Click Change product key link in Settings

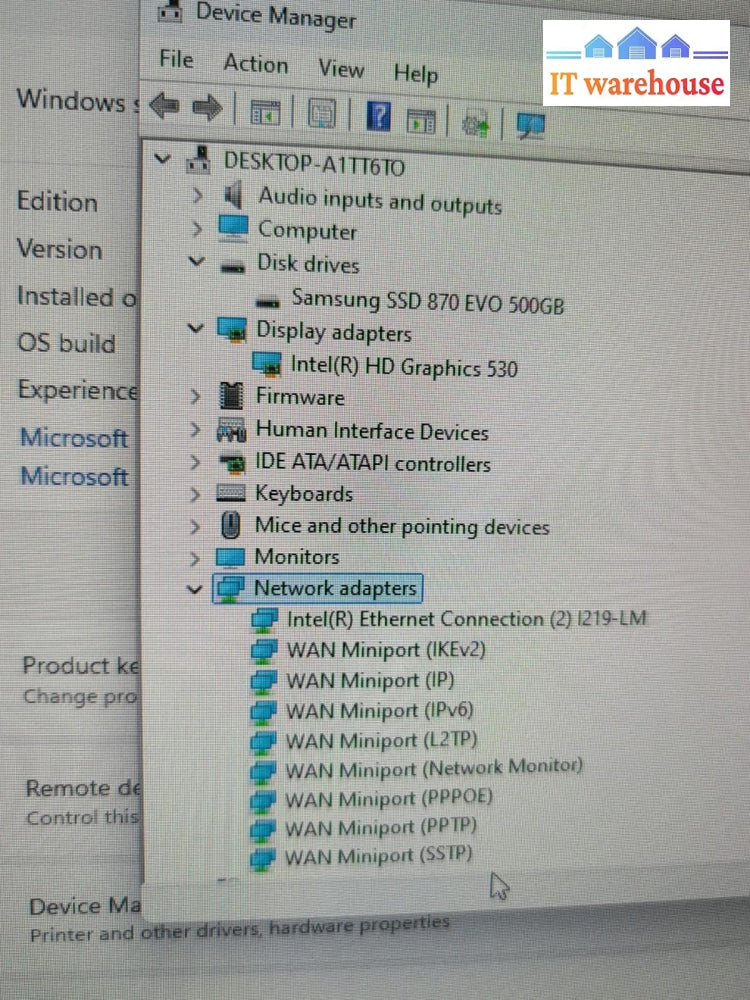[81, 696]
